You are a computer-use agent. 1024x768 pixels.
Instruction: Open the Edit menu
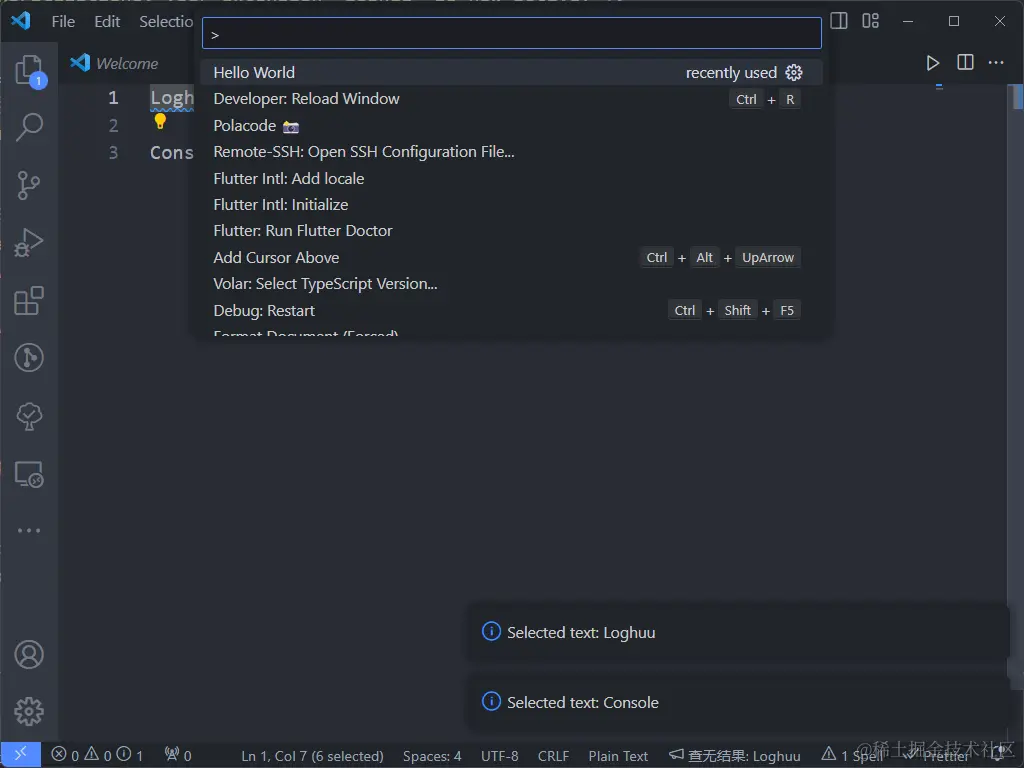point(107,22)
